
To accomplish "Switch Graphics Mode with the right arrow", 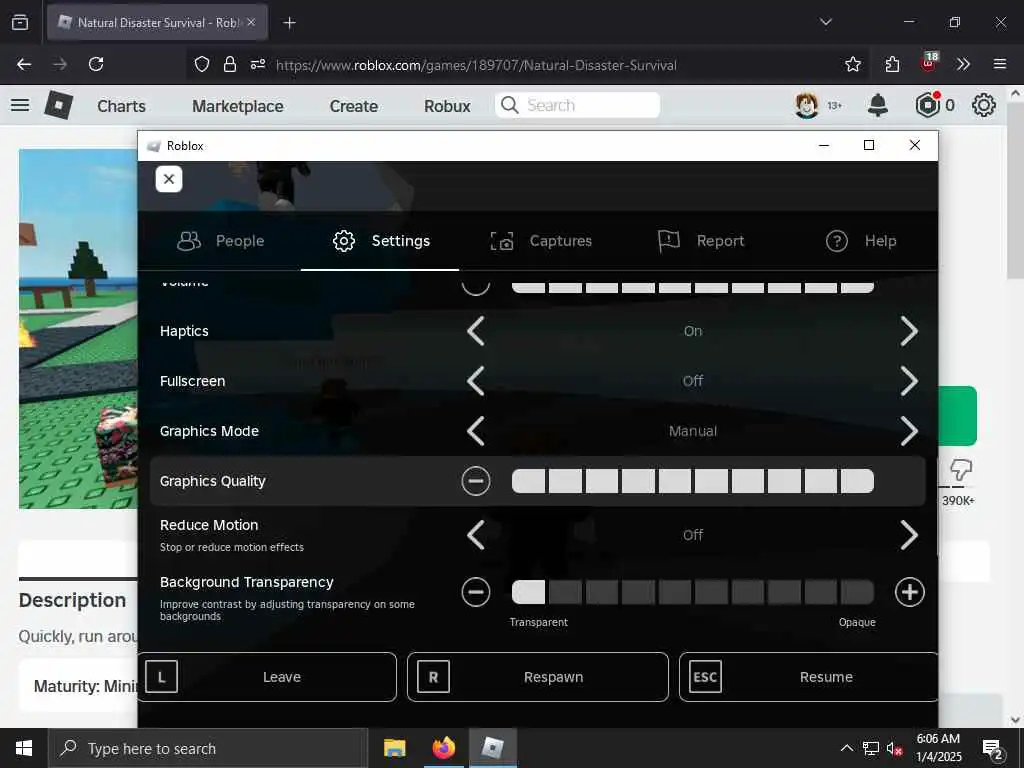I will click(909, 431).
